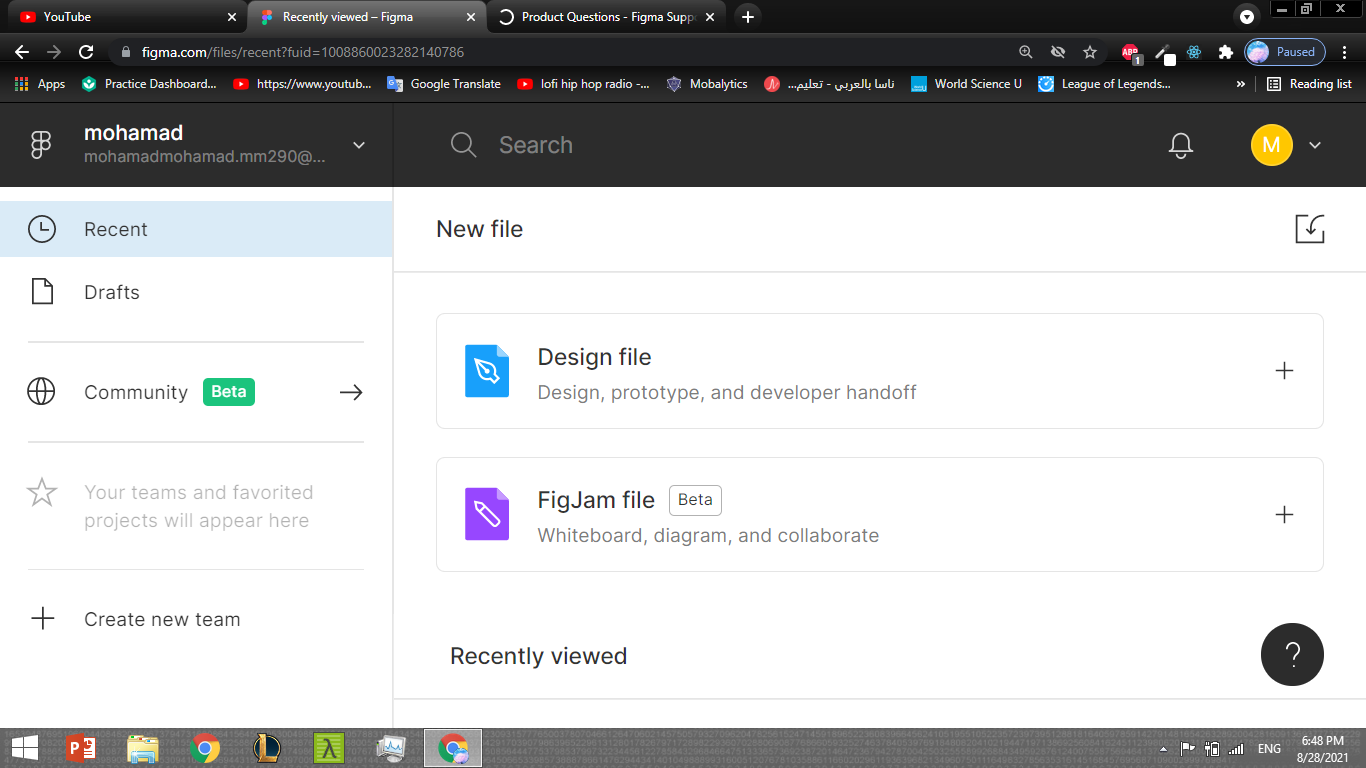1366x768 pixels.
Task: Click the plus on FigJam file card
Action: point(1284,514)
